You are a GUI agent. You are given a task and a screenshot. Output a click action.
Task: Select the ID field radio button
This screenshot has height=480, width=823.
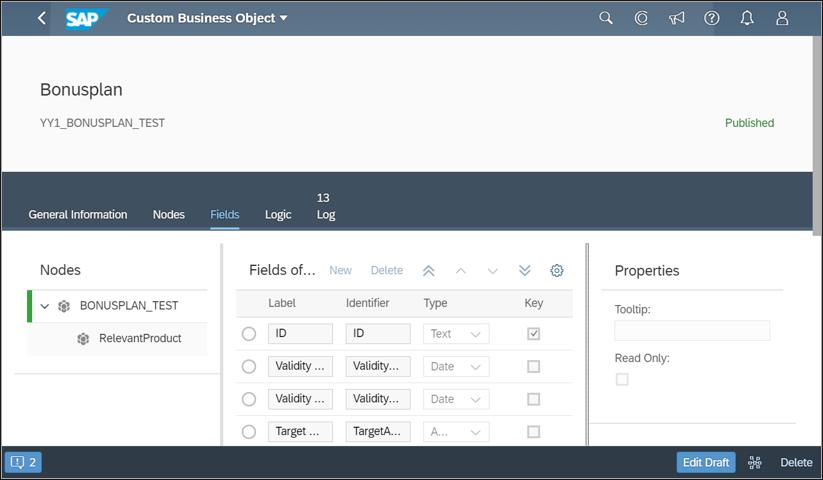pyautogui.click(x=249, y=334)
